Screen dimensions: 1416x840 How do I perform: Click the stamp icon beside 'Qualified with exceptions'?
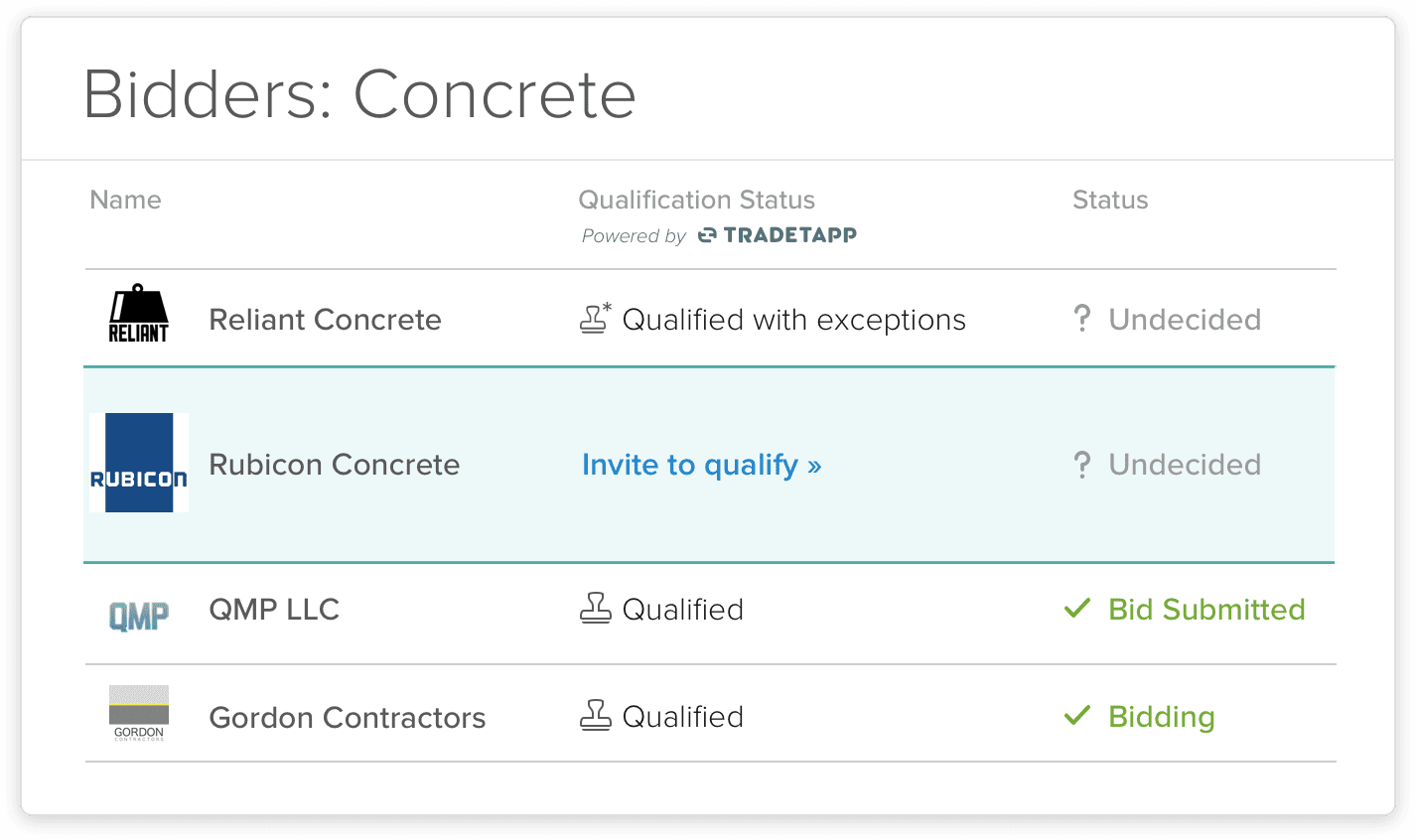point(595,318)
